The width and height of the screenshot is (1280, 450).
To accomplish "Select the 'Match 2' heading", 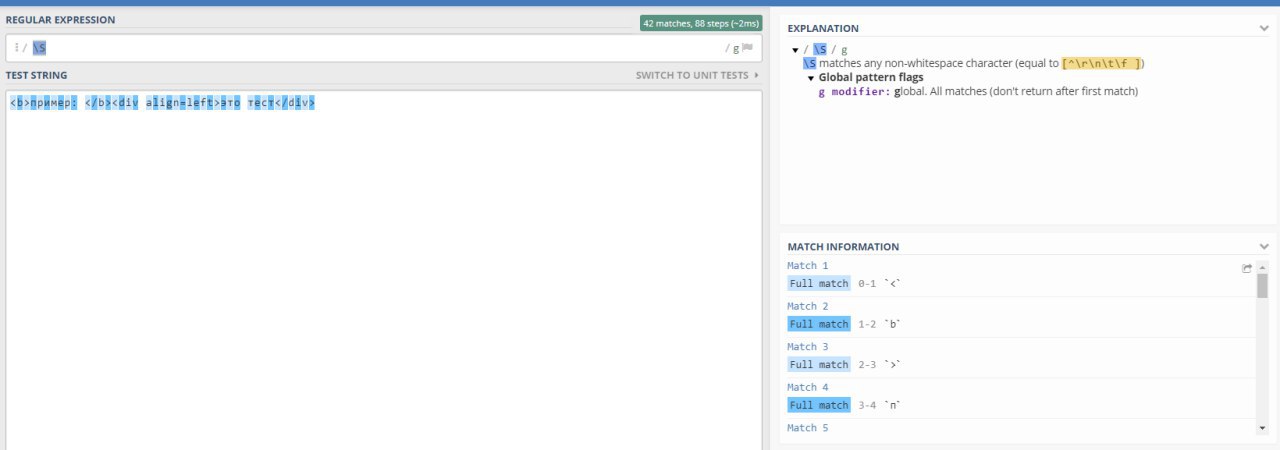I will (x=808, y=306).
